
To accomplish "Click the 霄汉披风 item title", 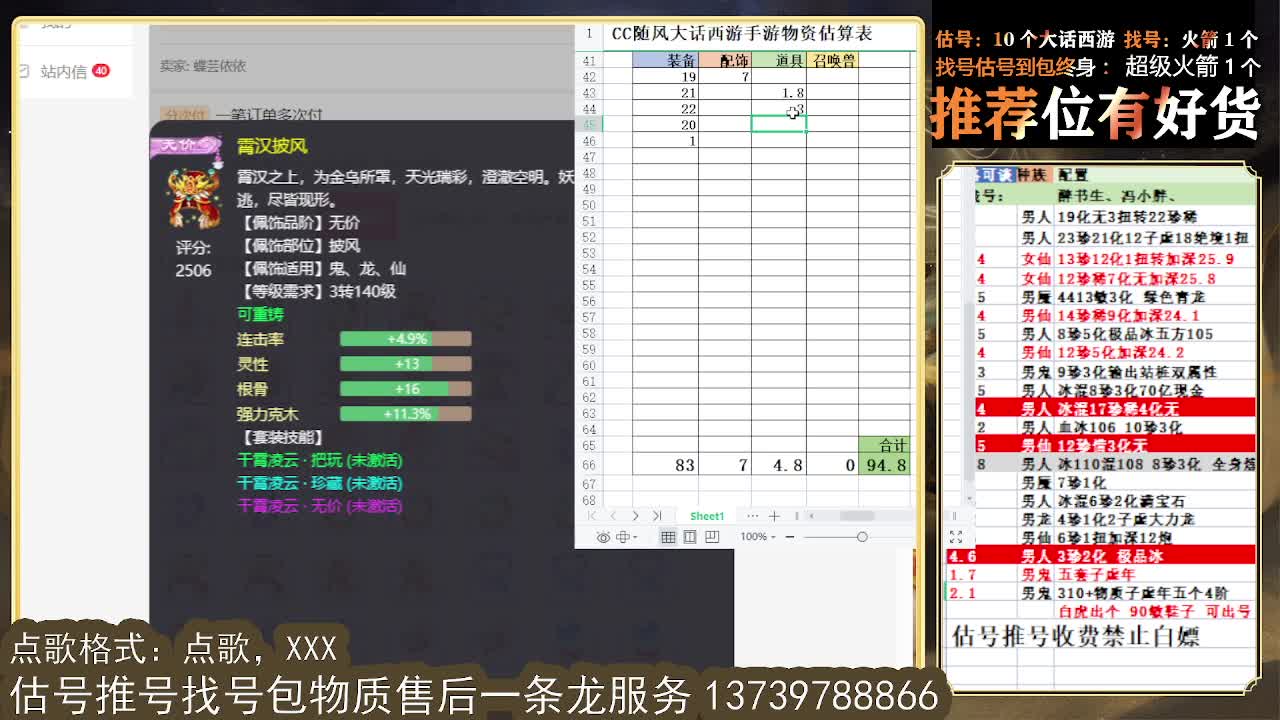I will (272, 146).
